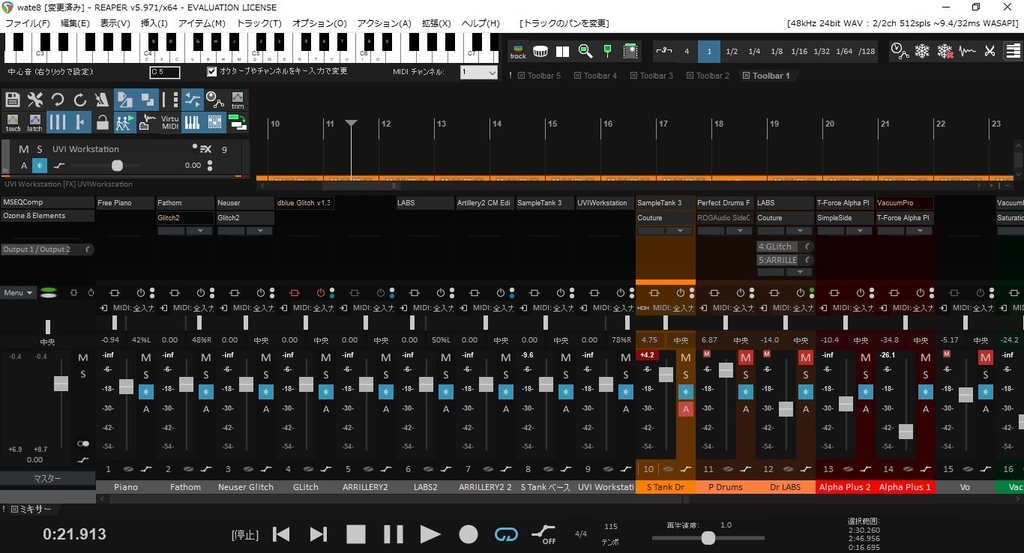The height and width of the screenshot is (553, 1024).
Task: Switch to the Toolbar 2 tab
Action: [707, 76]
